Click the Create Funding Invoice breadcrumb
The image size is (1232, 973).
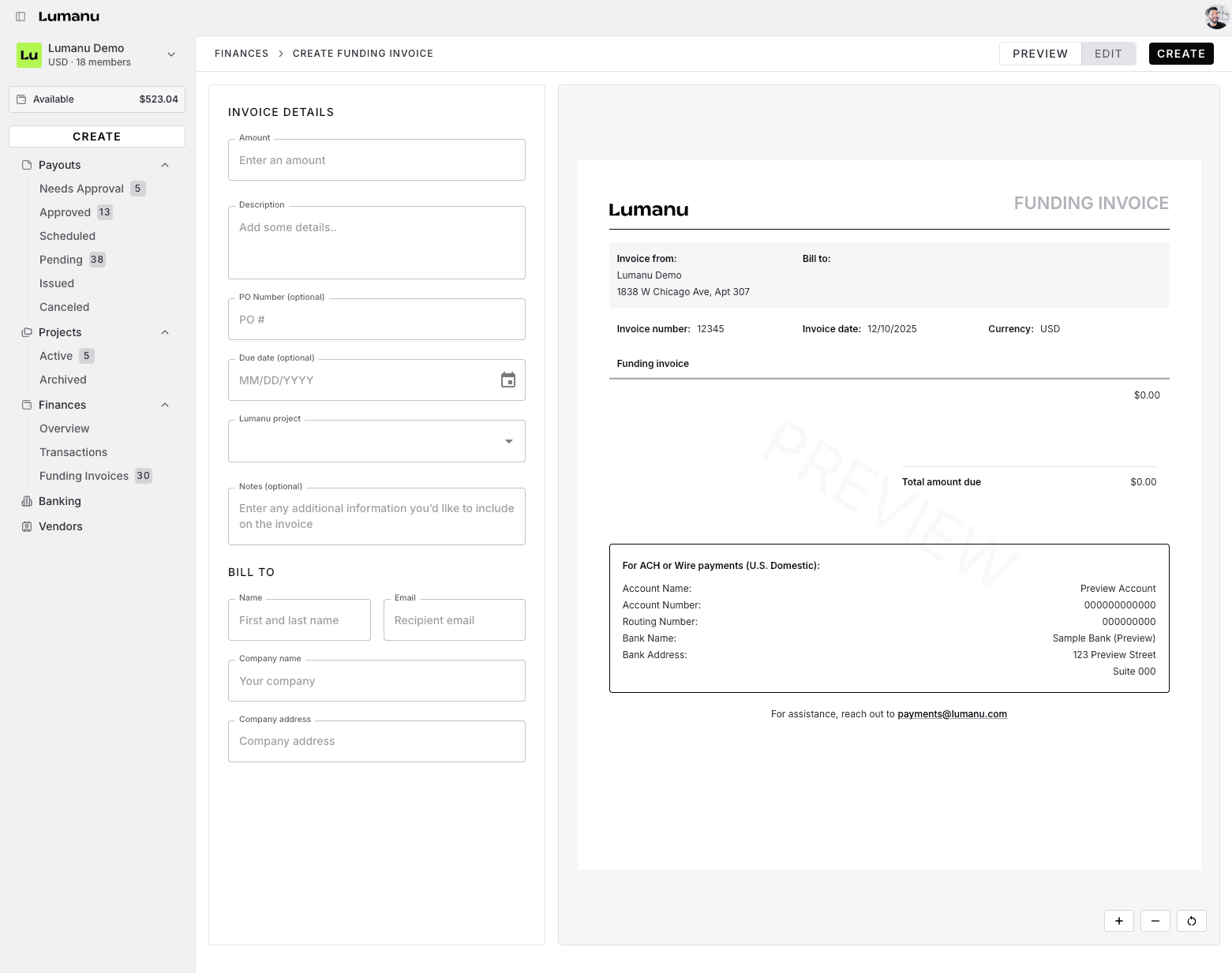[x=363, y=54]
